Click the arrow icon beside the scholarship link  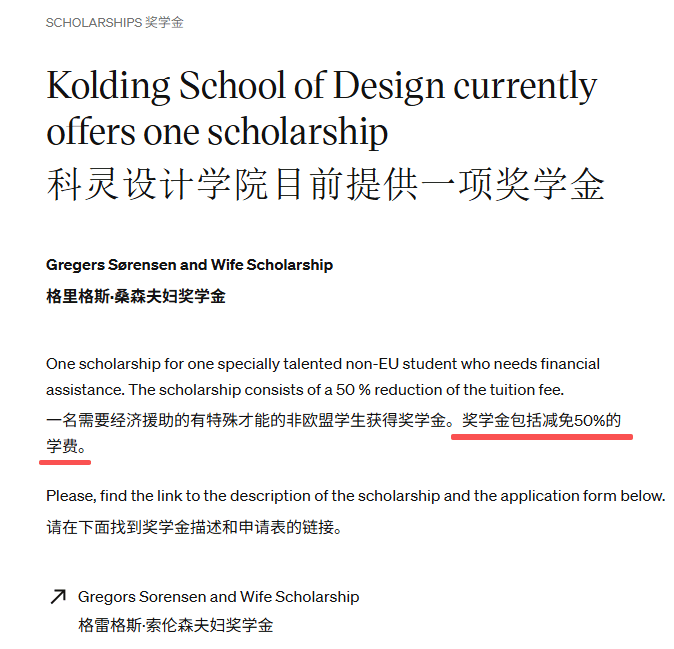point(57,597)
